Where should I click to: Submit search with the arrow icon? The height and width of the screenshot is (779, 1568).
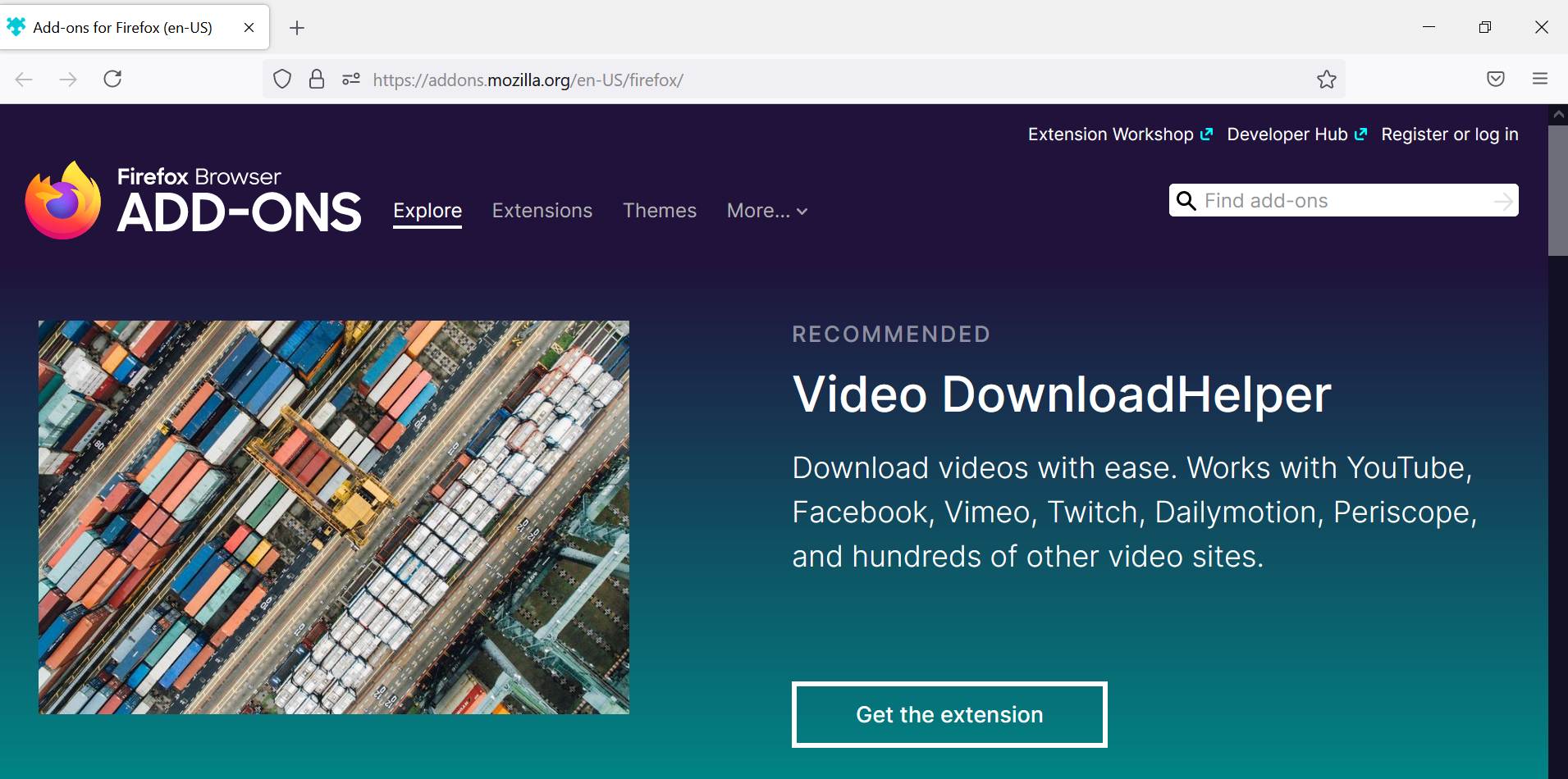click(1503, 201)
